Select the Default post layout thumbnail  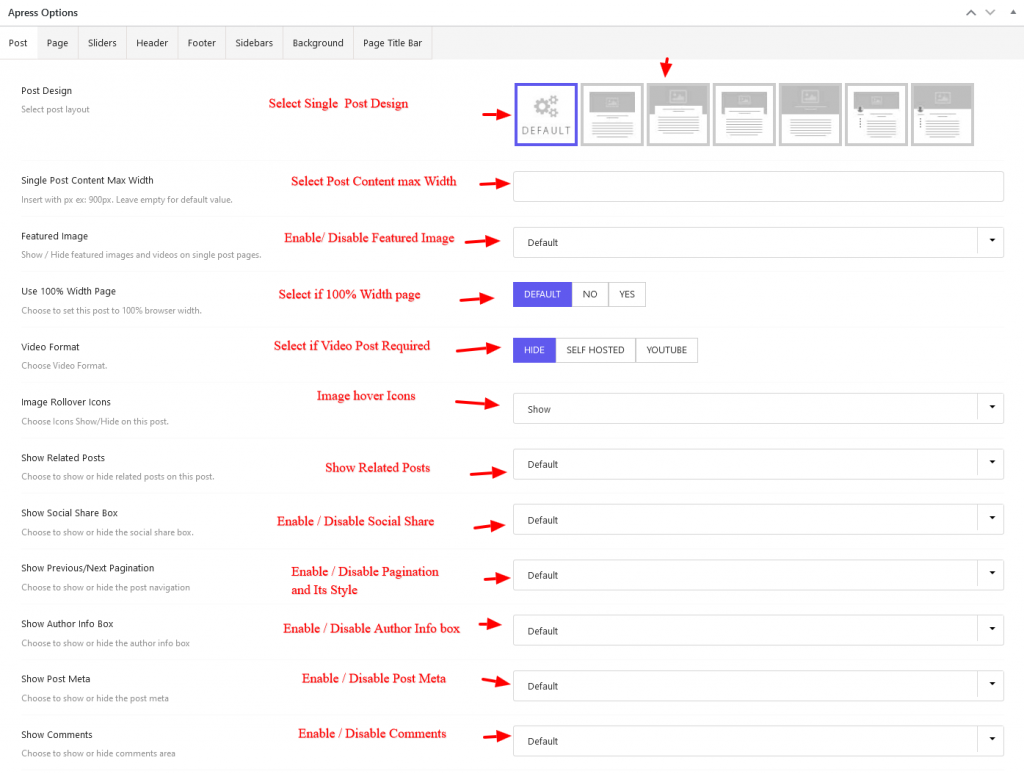pyautogui.click(x=545, y=114)
